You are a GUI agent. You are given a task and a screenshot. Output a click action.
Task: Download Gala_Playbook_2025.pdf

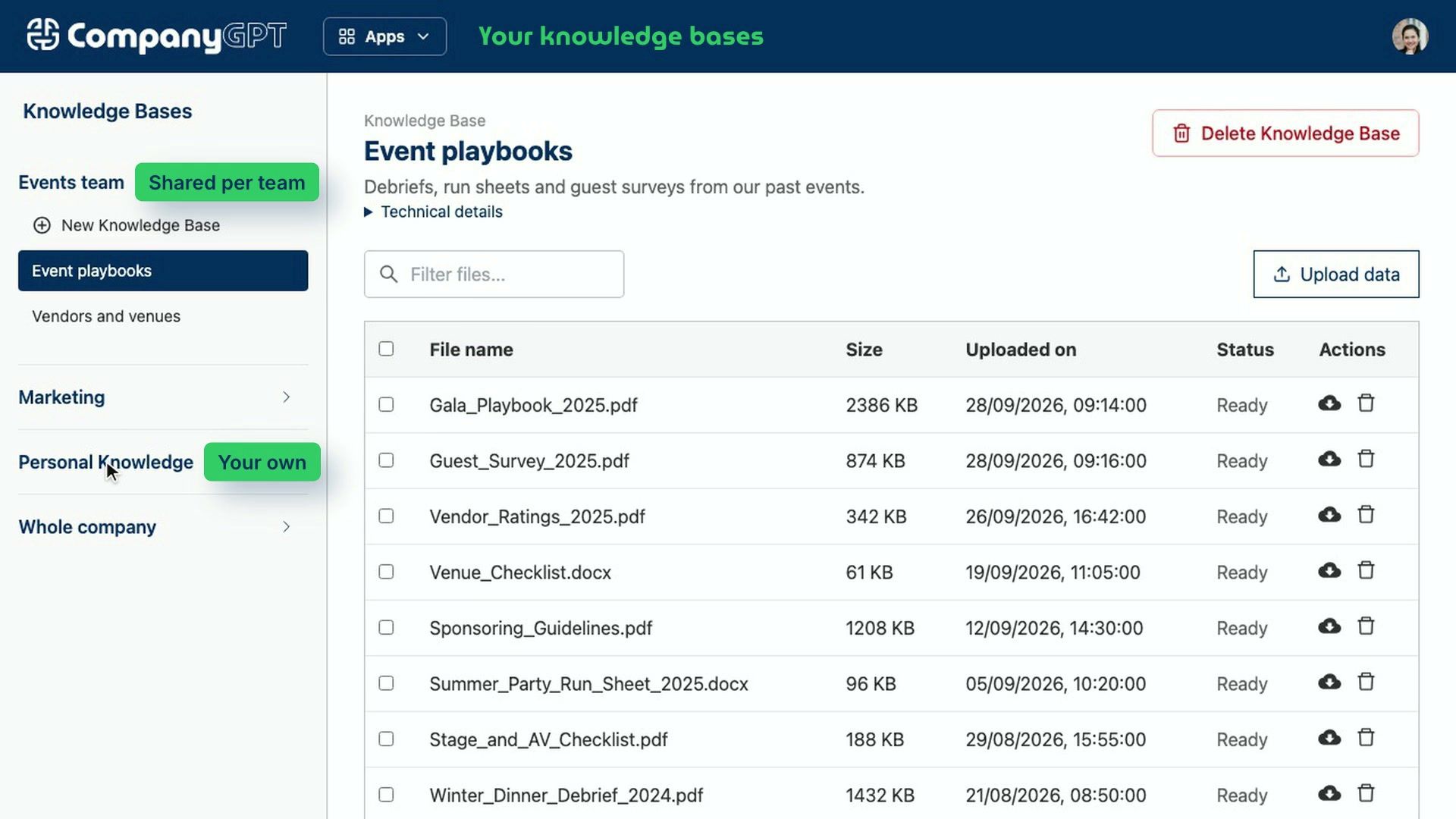pyautogui.click(x=1329, y=403)
